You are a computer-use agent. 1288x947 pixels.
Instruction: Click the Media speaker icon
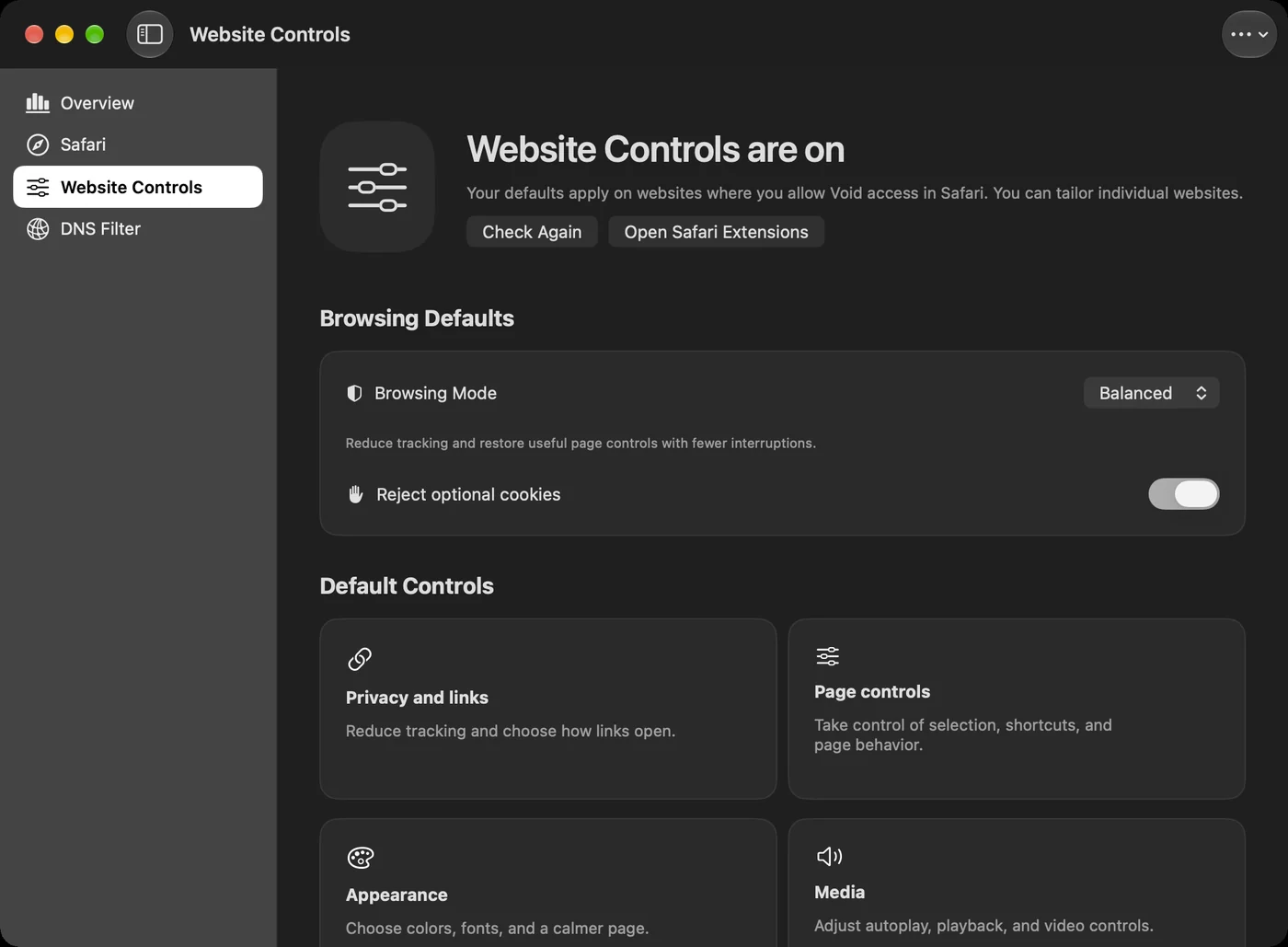[x=829, y=856]
